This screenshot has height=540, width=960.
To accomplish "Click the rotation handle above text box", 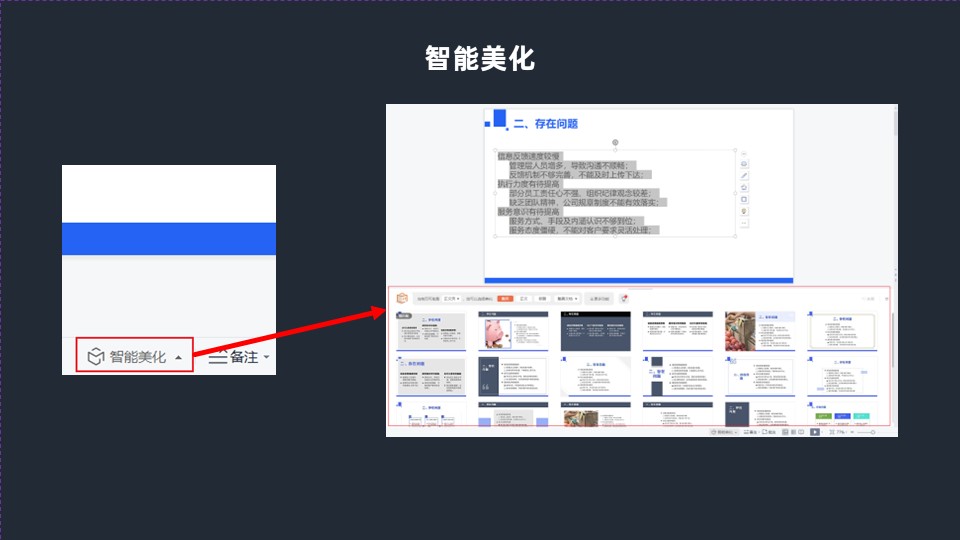I will coord(615,142).
